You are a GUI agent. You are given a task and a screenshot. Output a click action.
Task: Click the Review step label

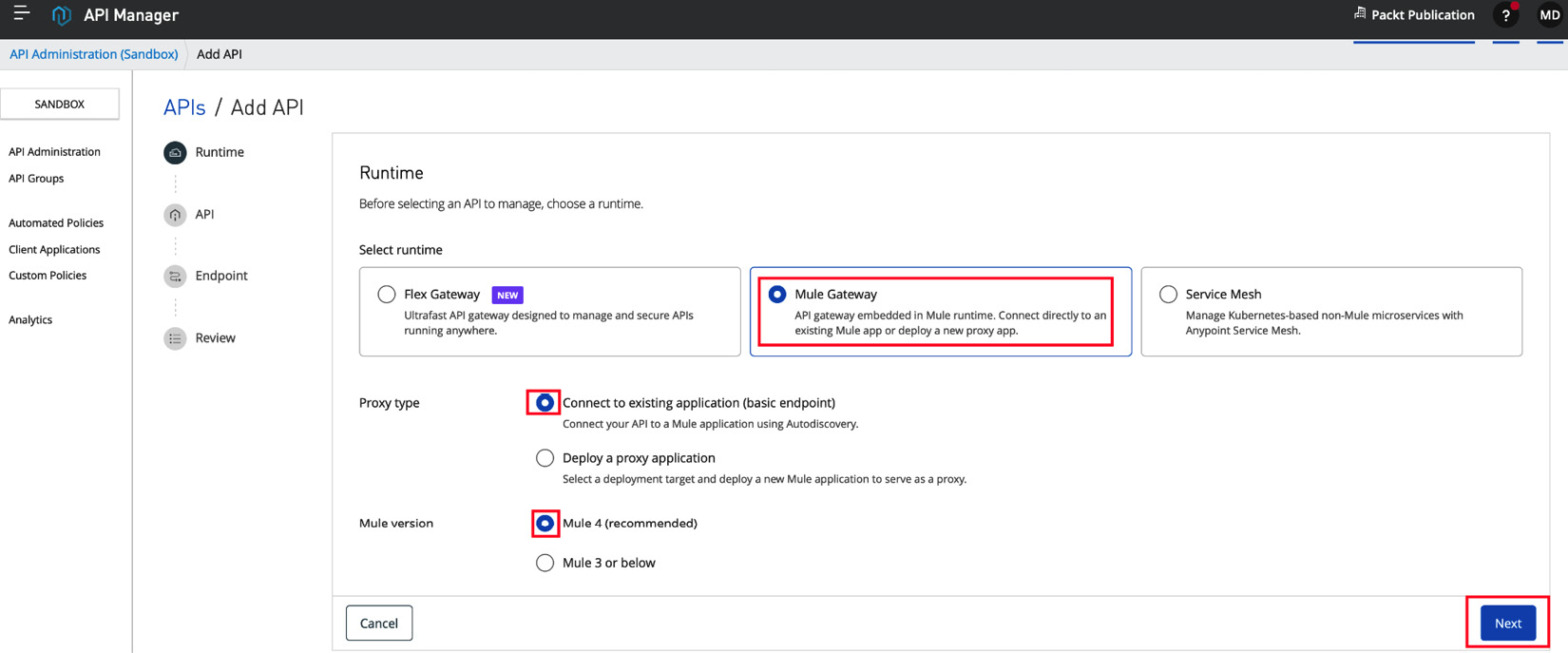pyautogui.click(x=215, y=338)
